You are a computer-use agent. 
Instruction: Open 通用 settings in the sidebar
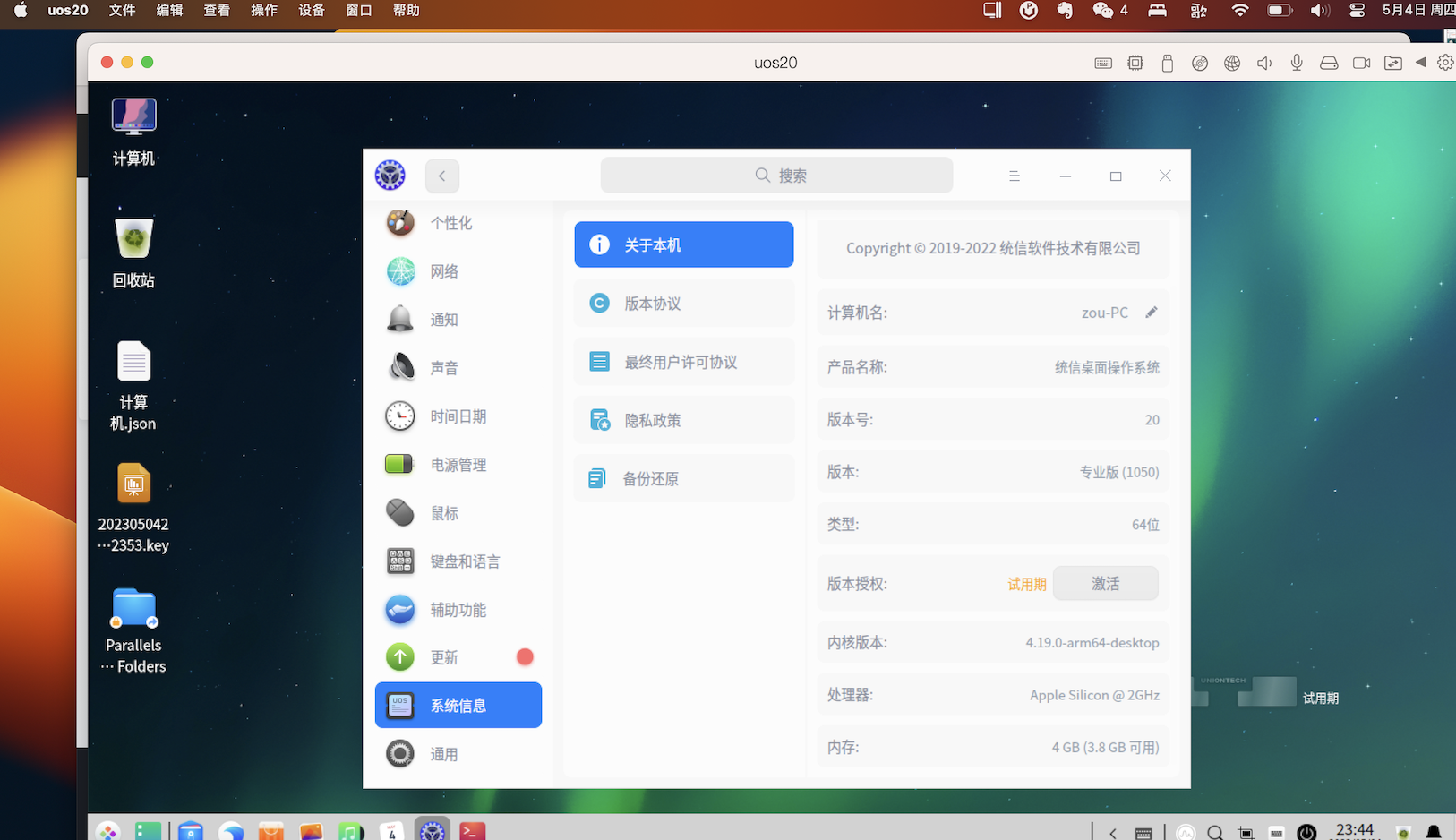click(458, 754)
